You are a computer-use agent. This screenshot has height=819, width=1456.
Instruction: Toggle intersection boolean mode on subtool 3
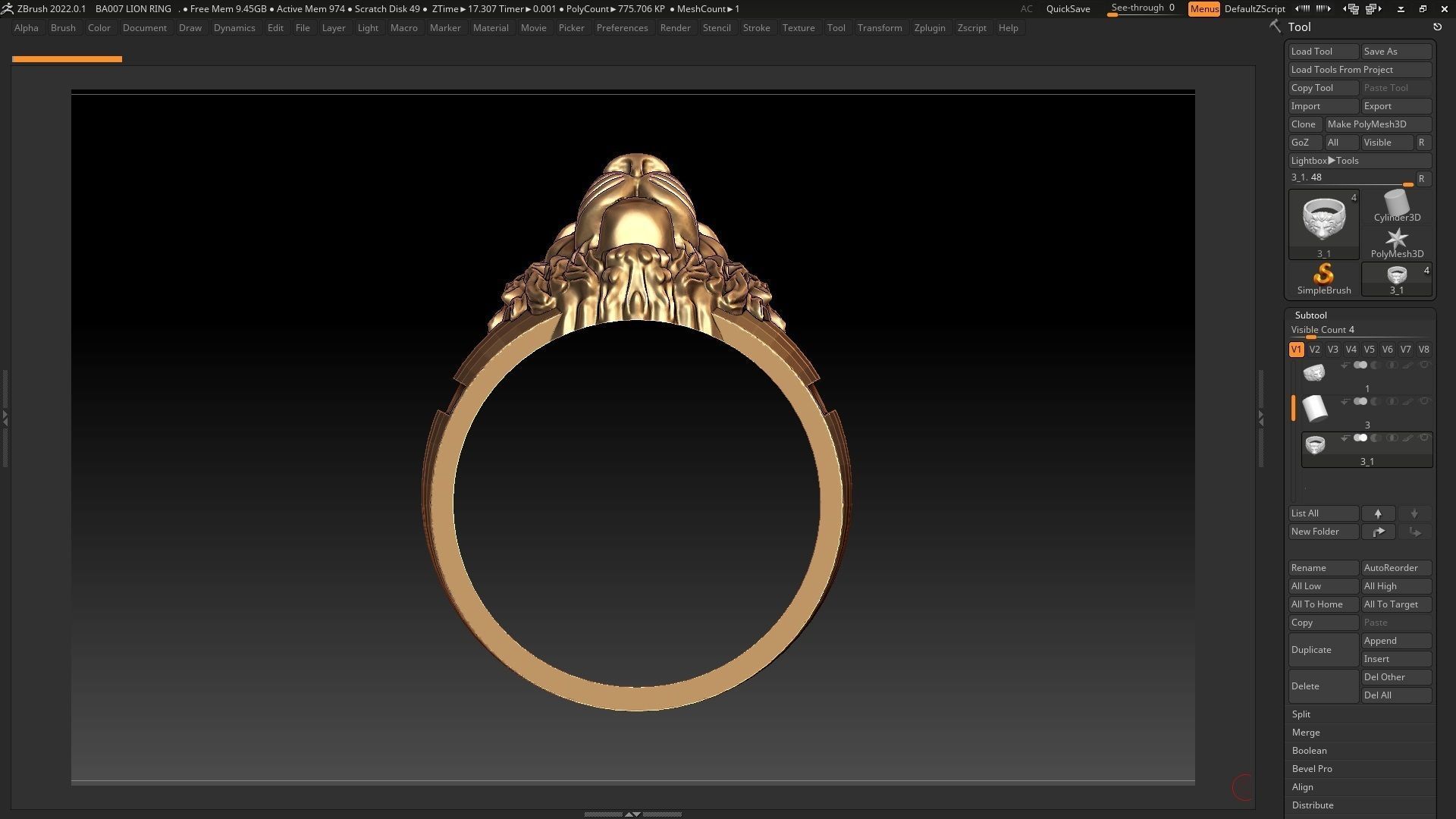(1392, 402)
